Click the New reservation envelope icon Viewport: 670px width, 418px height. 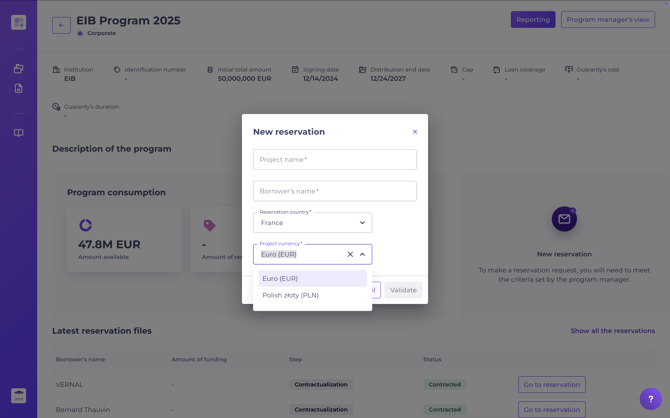click(x=564, y=219)
